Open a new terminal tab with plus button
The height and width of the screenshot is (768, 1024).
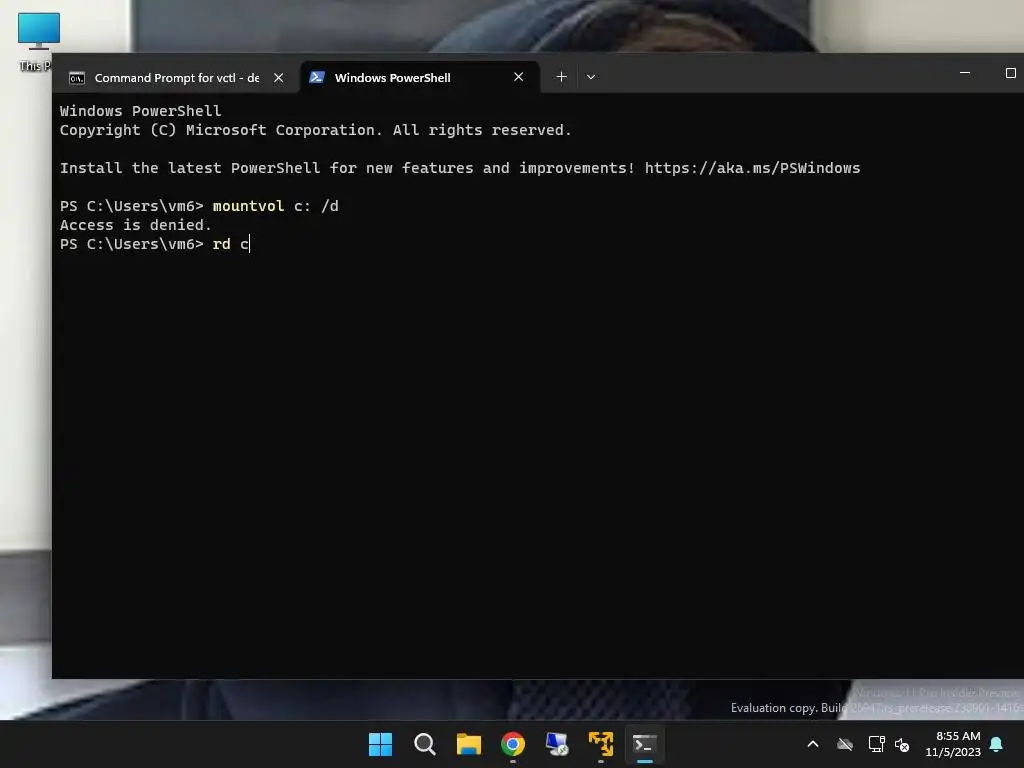point(561,77)
